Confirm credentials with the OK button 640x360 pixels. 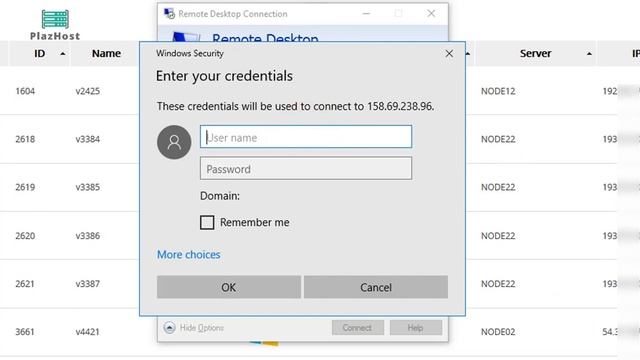point(229,287)
